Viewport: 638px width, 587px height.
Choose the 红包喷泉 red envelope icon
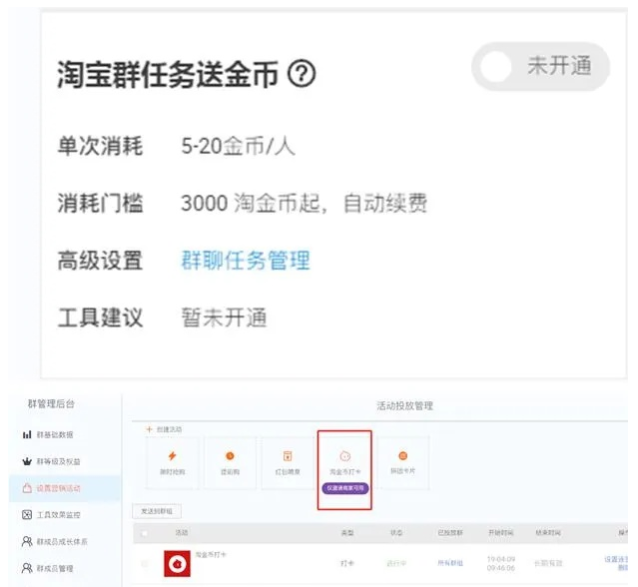pos(288,456)
